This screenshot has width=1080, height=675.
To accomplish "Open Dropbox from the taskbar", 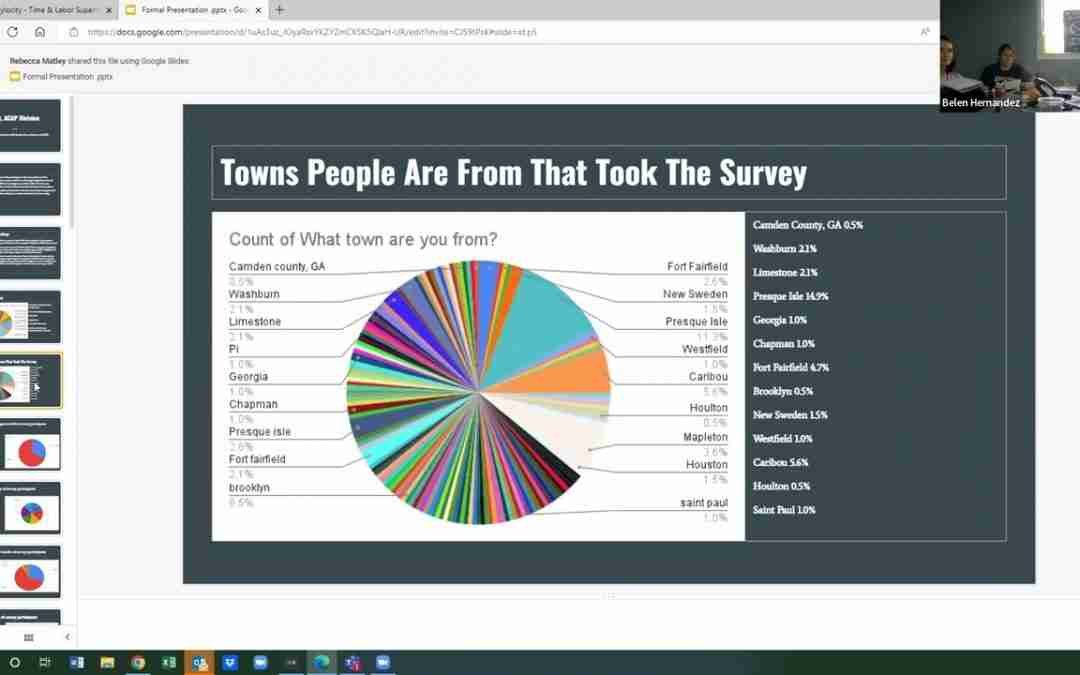I will 229,662.
